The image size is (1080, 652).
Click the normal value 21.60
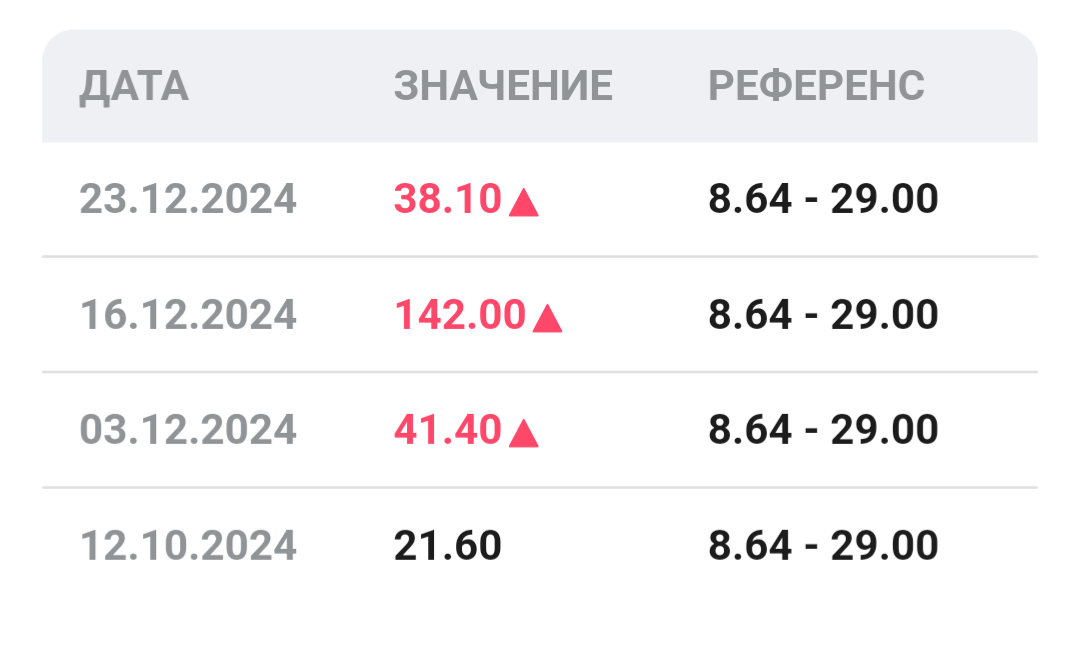point(447,546)
